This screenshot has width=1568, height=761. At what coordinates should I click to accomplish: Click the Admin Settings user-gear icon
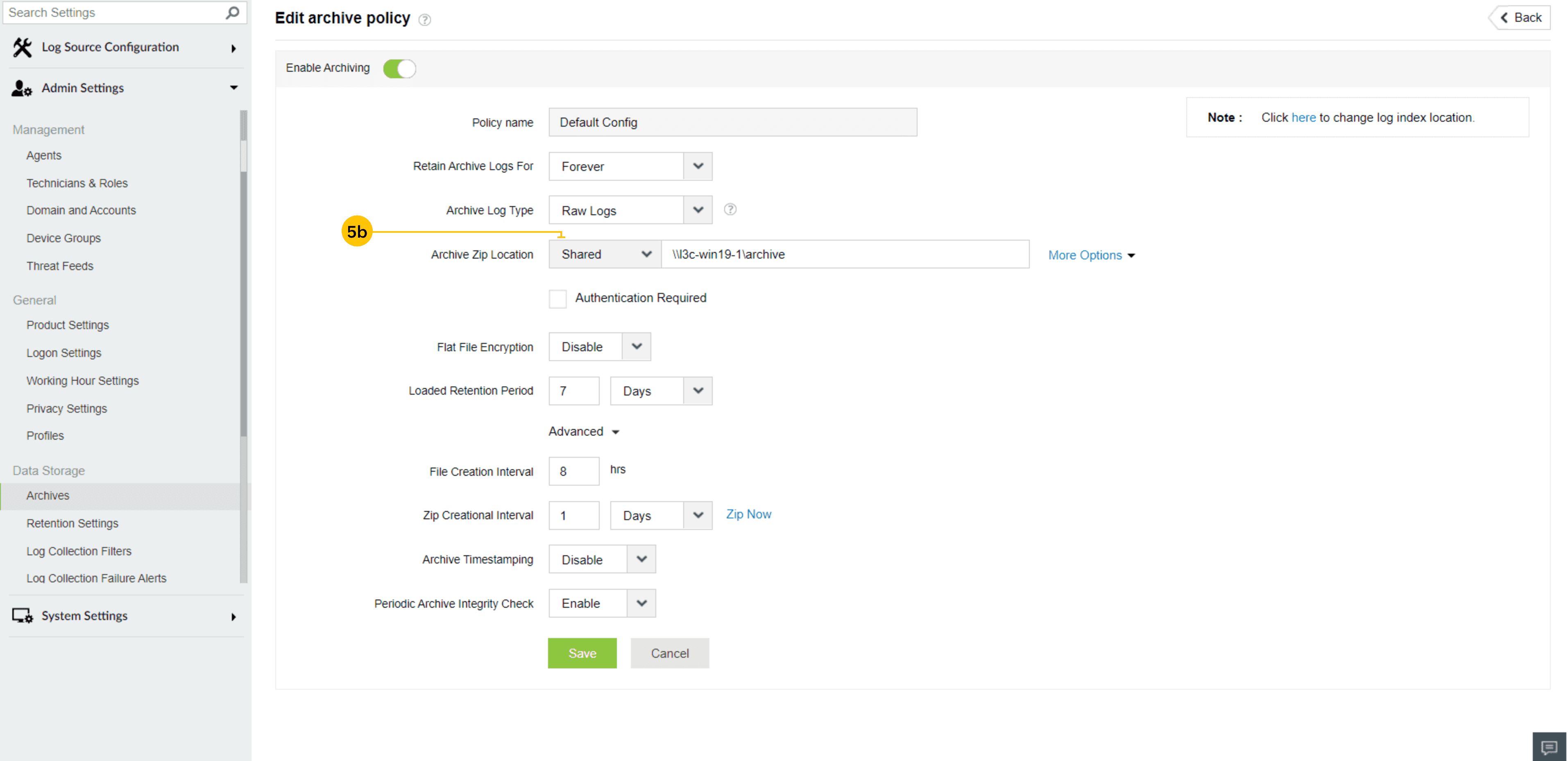click(22, 88)
